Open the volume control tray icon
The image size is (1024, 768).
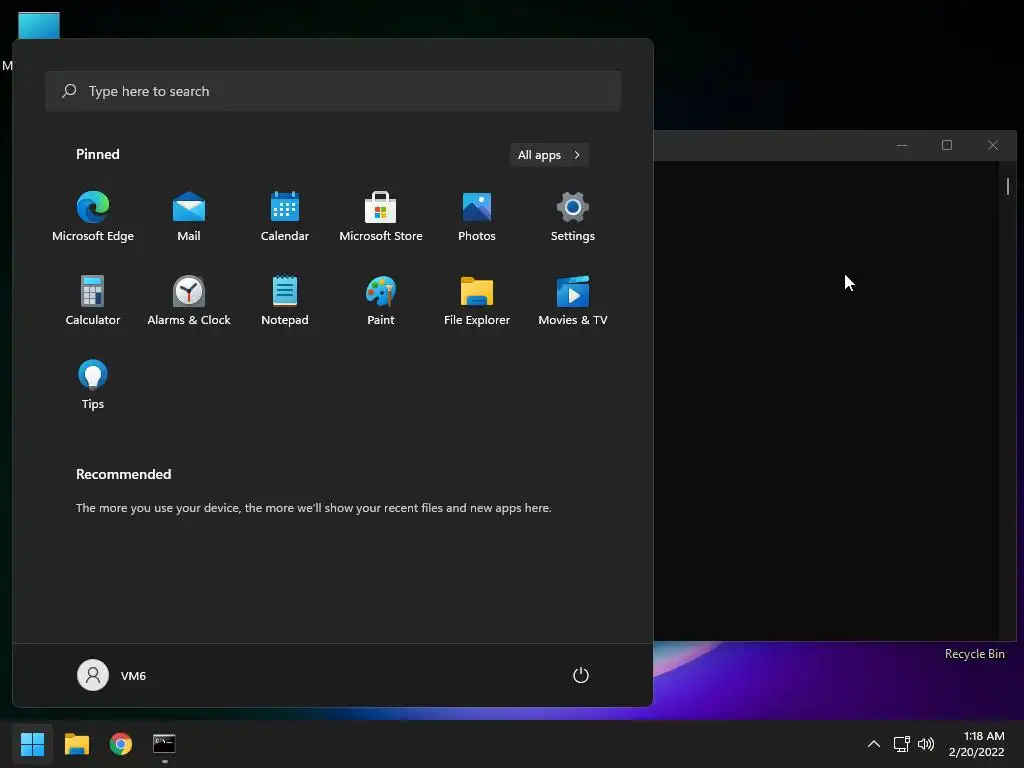926,744
